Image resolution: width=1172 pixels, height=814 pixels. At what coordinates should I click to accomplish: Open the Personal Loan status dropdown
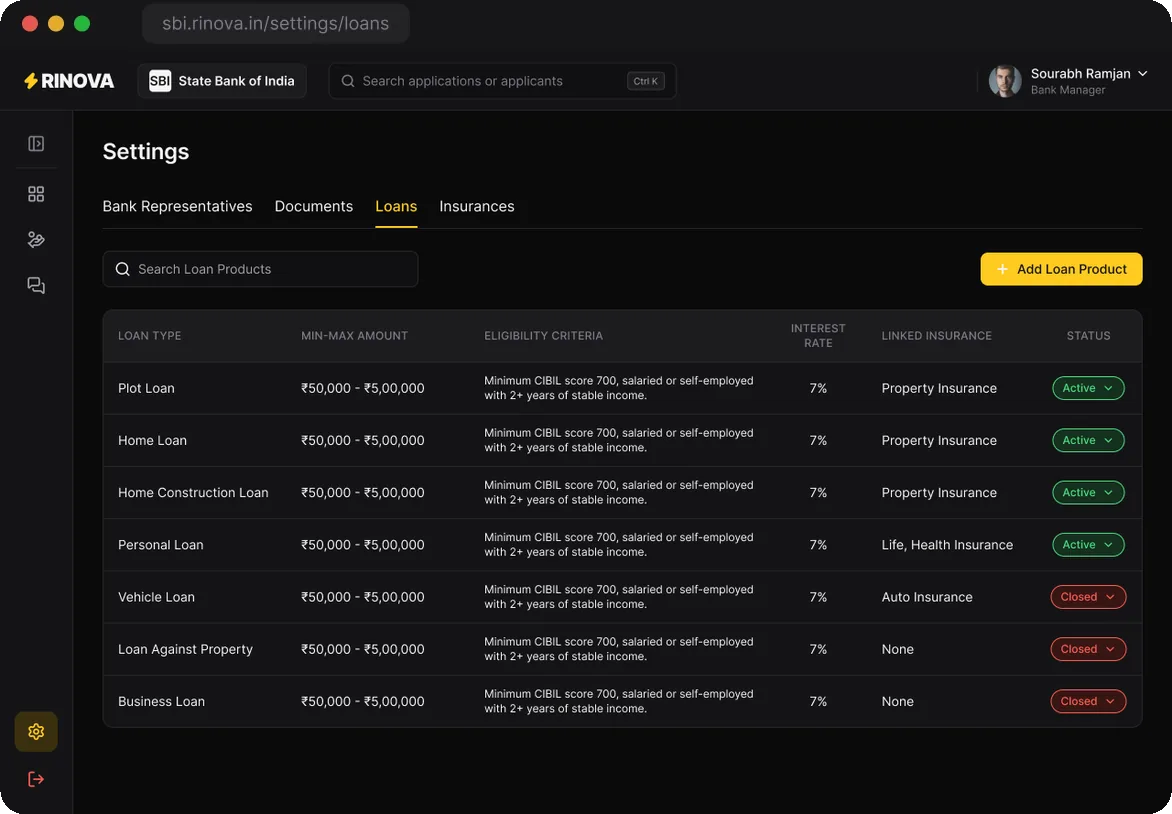[x=1088, y=545]
